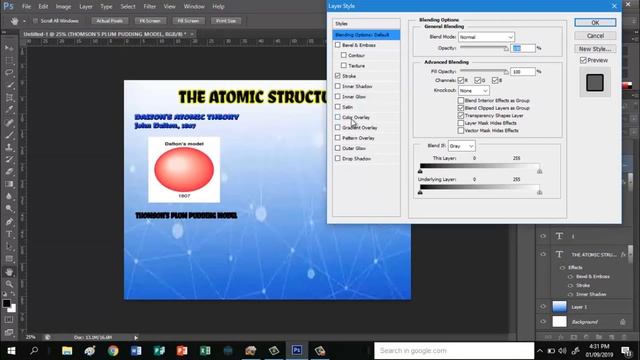Open the File menu
Screen dimensions: 640x360
[x=27, y=7]
